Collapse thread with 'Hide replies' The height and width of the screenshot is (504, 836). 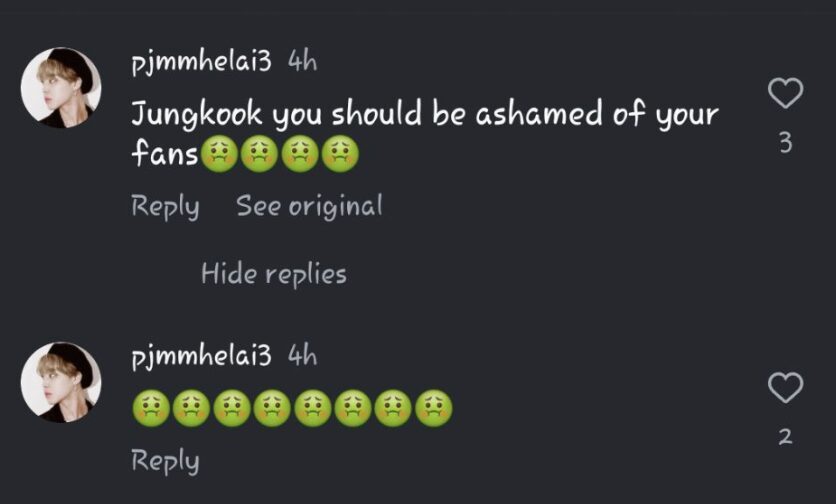point(274,274)
